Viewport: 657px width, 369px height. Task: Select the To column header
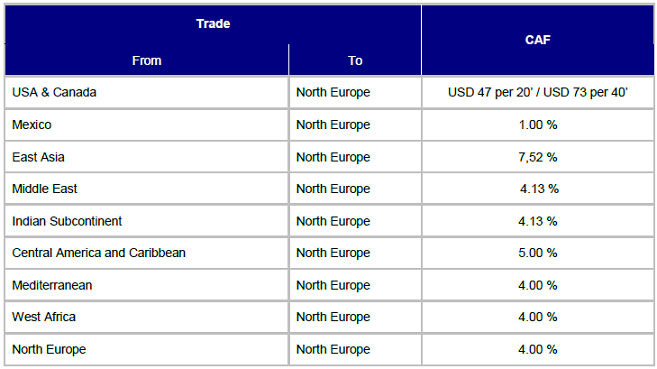[355, 60]
